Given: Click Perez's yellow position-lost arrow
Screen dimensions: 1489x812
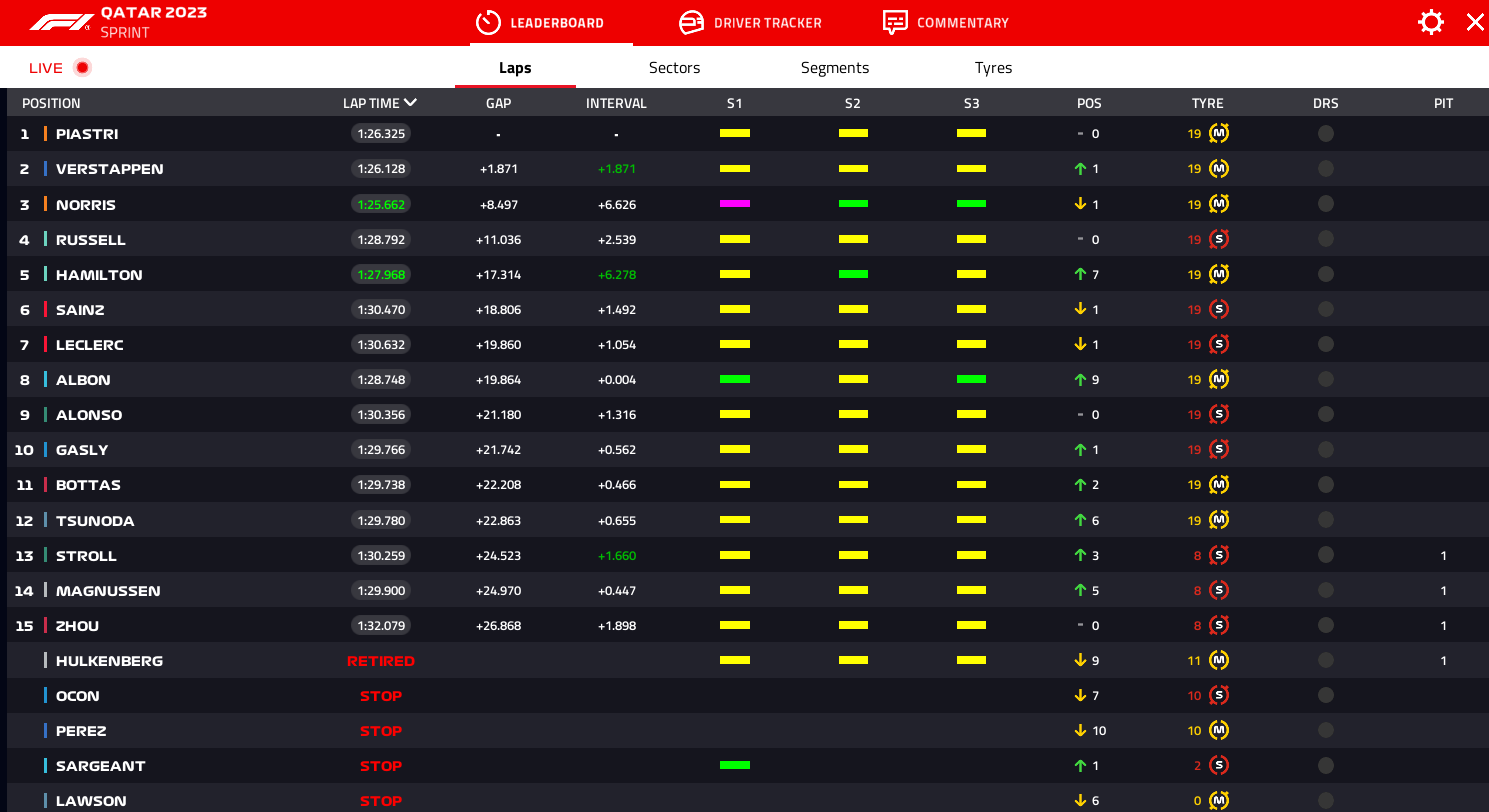Looking at the screenshot, I should click(x=1080, y=730).
